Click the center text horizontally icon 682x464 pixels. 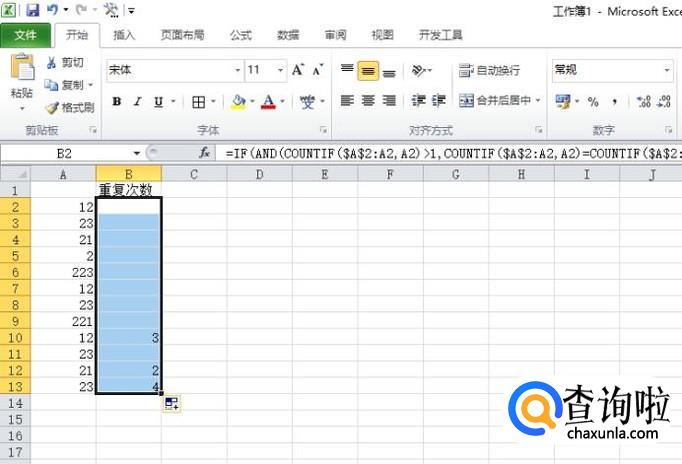point(368,101)
